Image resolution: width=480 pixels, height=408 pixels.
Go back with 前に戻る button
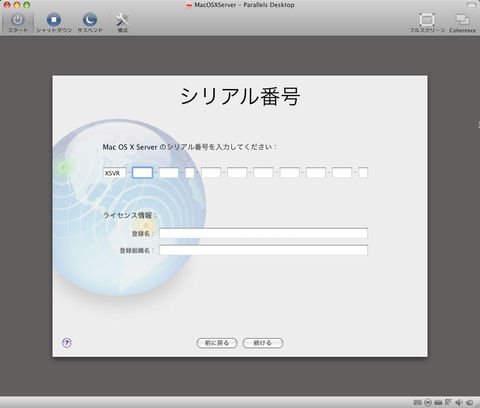click(217, 343)
